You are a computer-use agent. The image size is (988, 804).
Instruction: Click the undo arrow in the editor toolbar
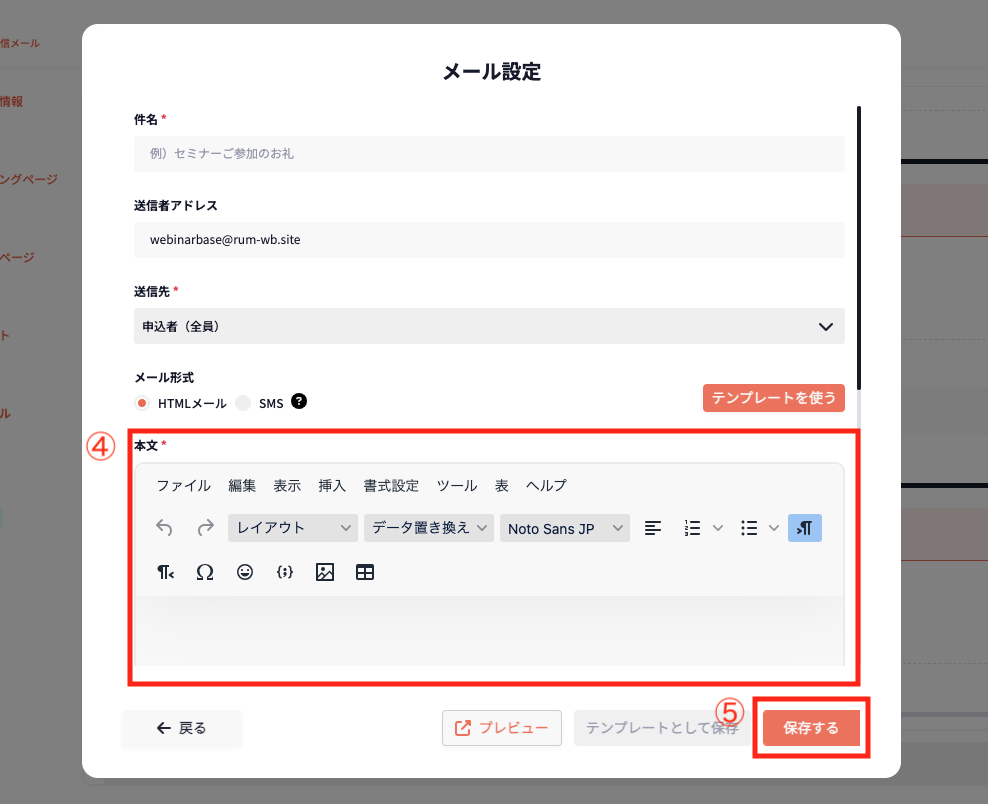point(165,528)
